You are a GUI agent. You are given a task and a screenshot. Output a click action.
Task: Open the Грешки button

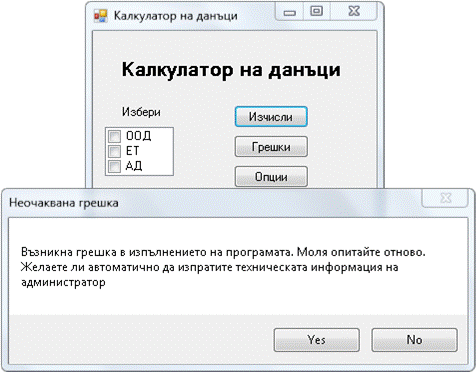click(x=271, y=147)
